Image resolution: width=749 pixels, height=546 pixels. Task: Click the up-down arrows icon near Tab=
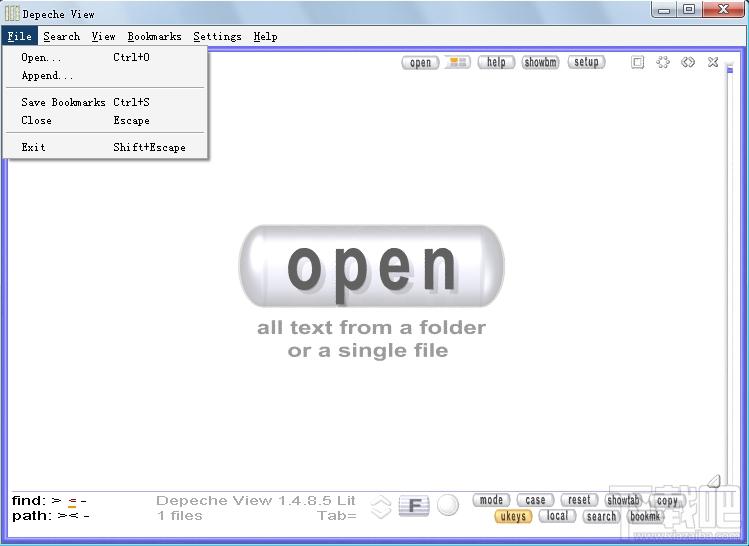coord(381,507)
